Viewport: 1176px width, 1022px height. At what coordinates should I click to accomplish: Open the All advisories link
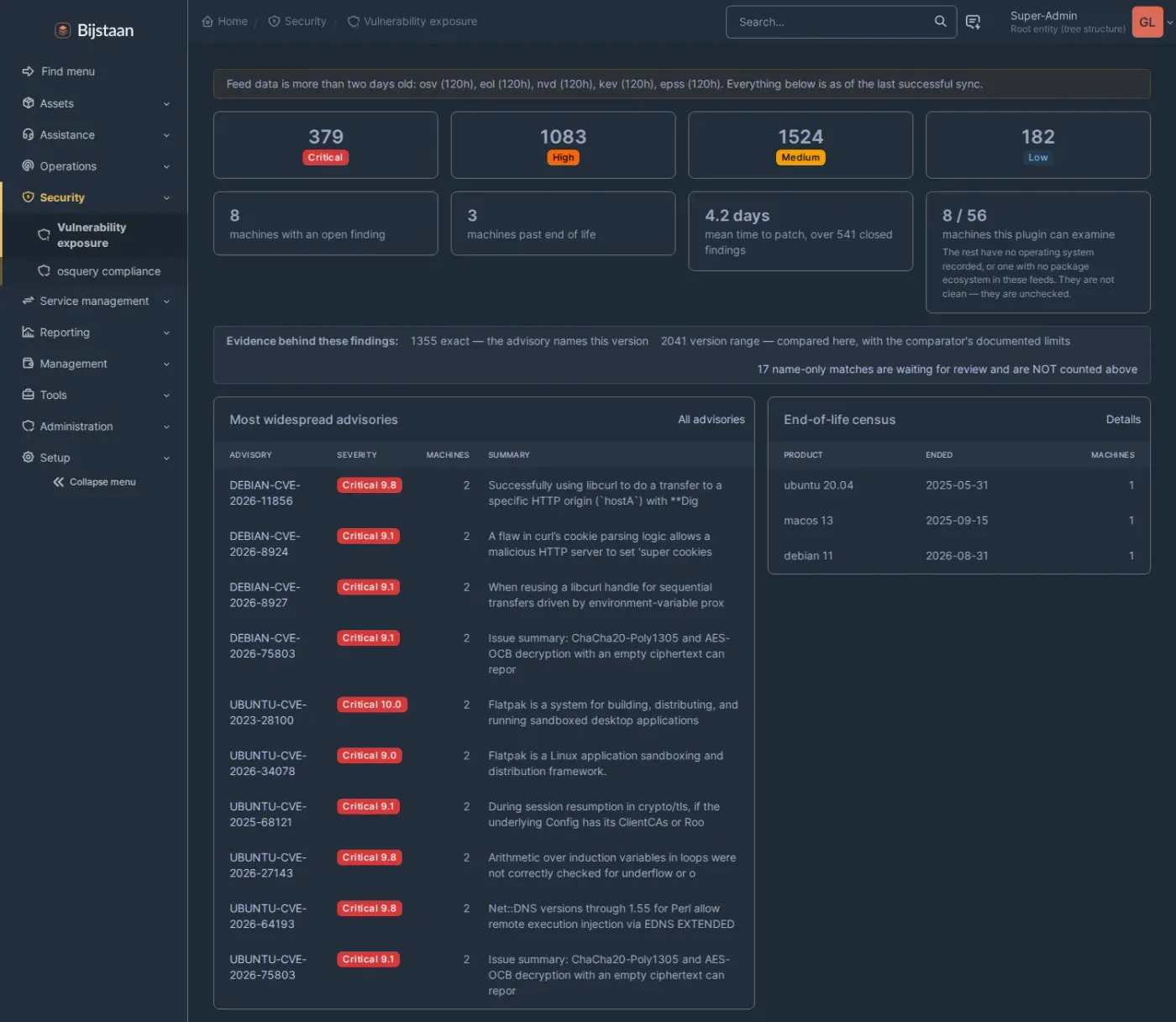pos(711,419)
